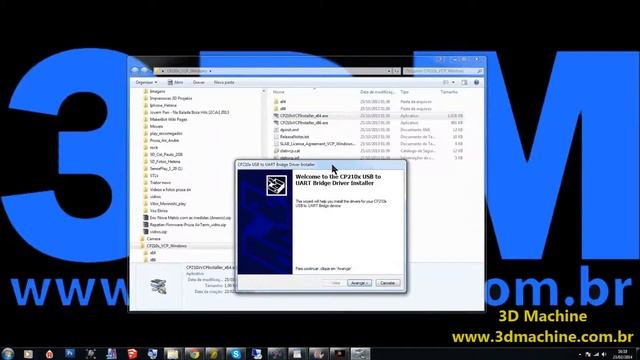Sort by the Tamanho column header
Image resolution: width=640 pixels, height=360 pixels.
[449, 92]
